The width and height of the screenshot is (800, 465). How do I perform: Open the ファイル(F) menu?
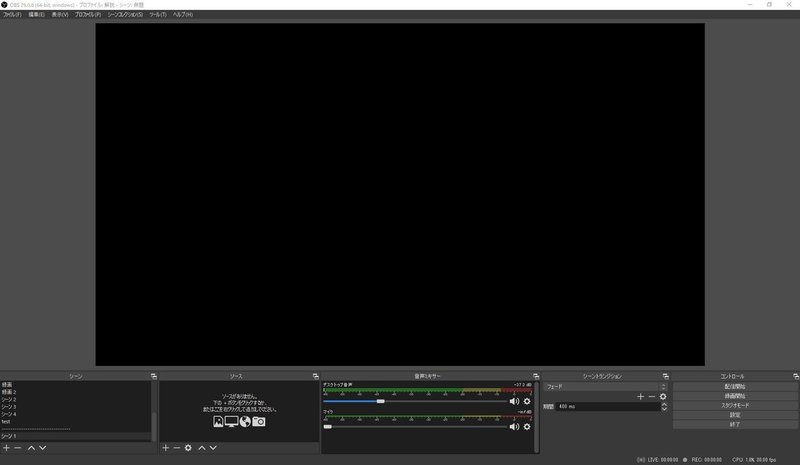[x=12, y=15]
